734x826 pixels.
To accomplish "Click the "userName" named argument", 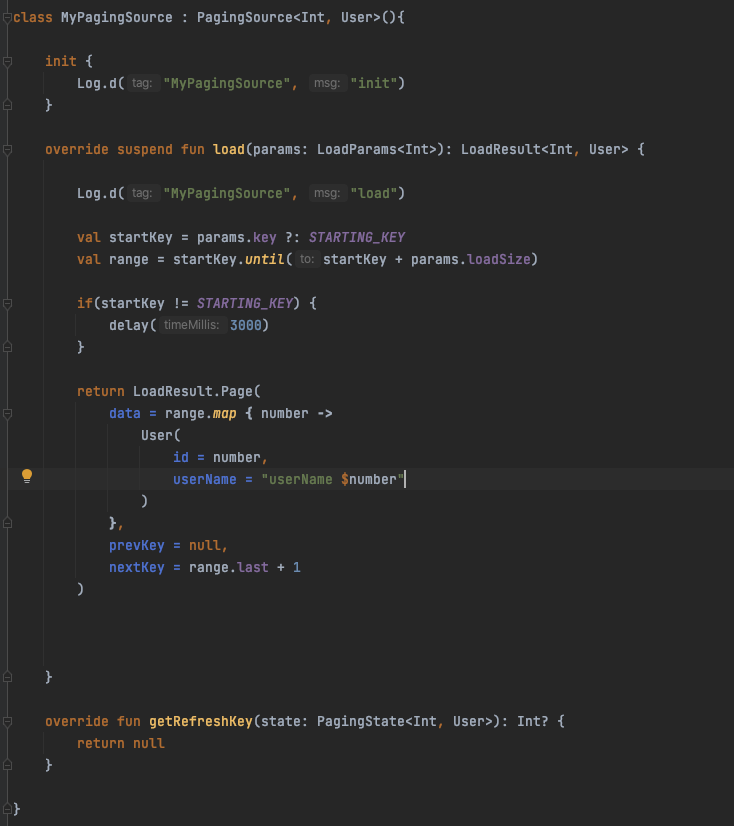I will point(204,479).
